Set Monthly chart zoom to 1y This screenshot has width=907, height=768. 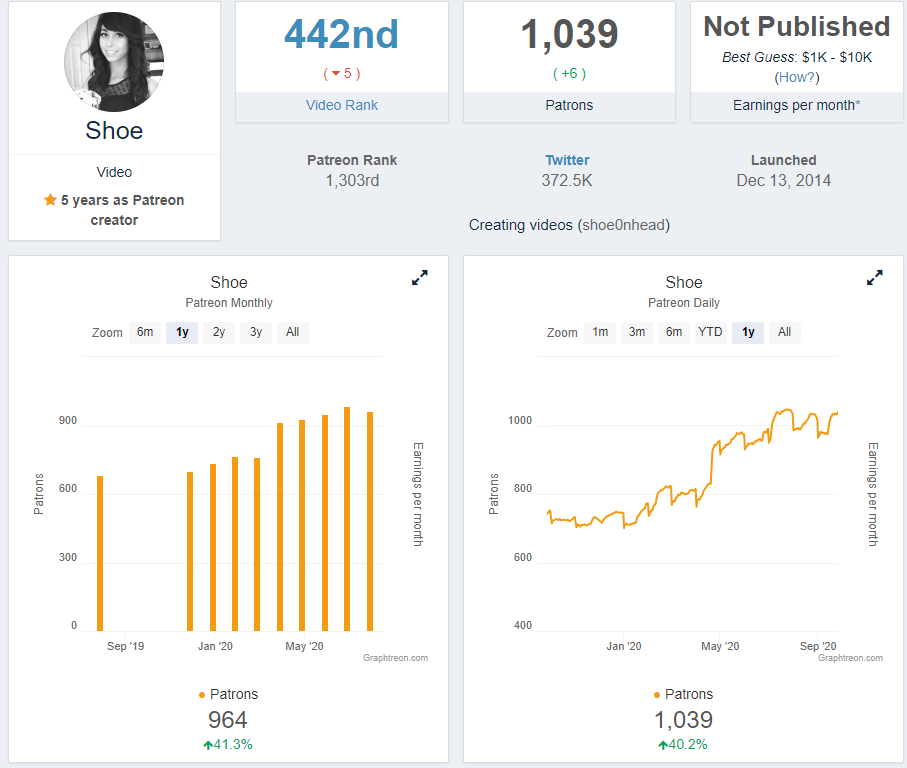tap(182, 333)
